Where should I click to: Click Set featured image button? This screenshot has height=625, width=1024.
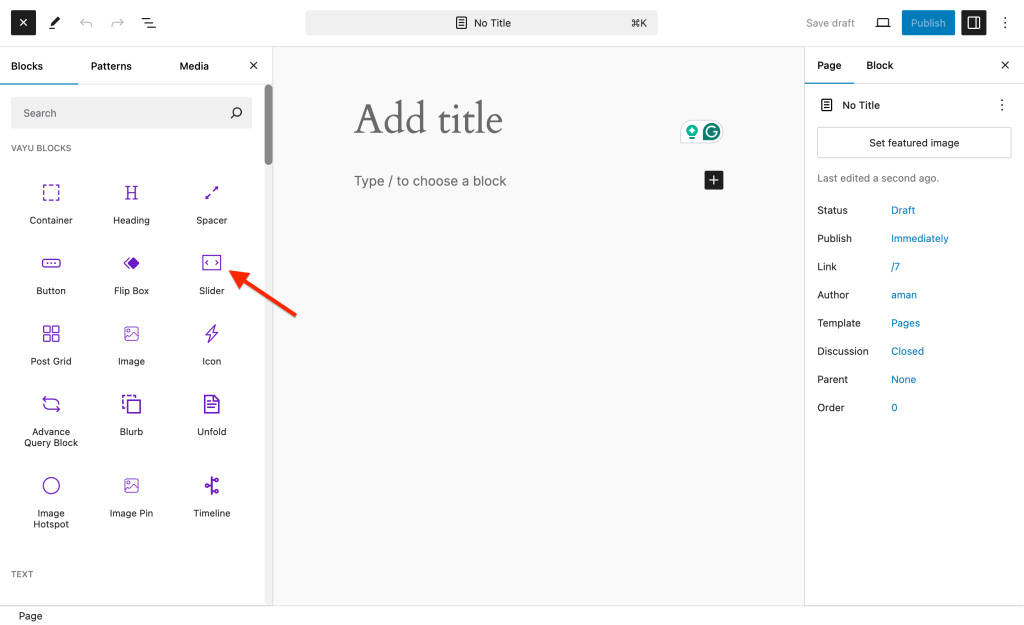coord(913,143)
